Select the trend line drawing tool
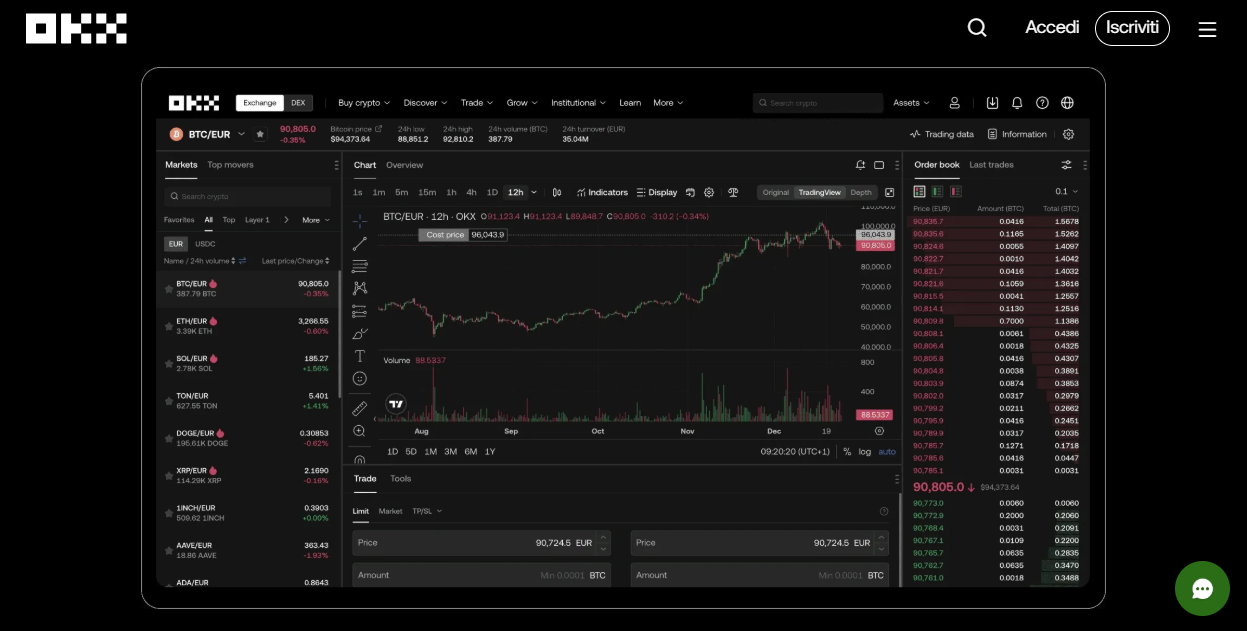This screenshot has height=631, width=1247. [360, 244]
